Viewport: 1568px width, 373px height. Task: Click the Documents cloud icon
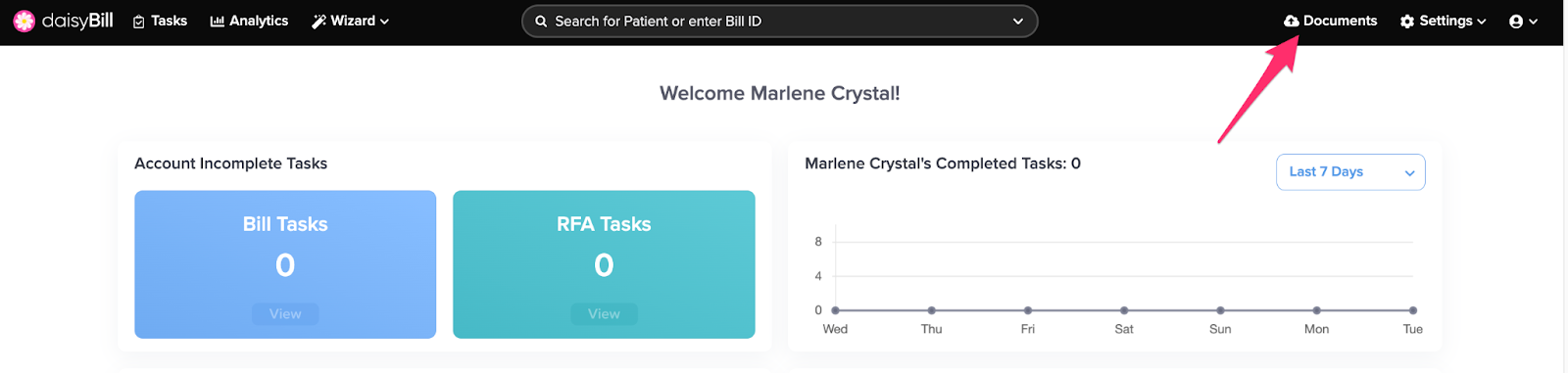1292,21
